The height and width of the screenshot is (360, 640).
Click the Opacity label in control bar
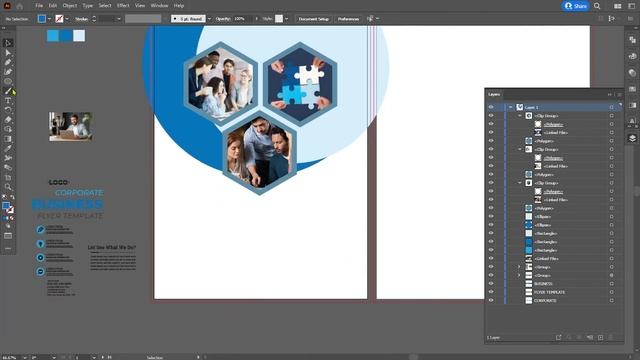tap(223, 19)
